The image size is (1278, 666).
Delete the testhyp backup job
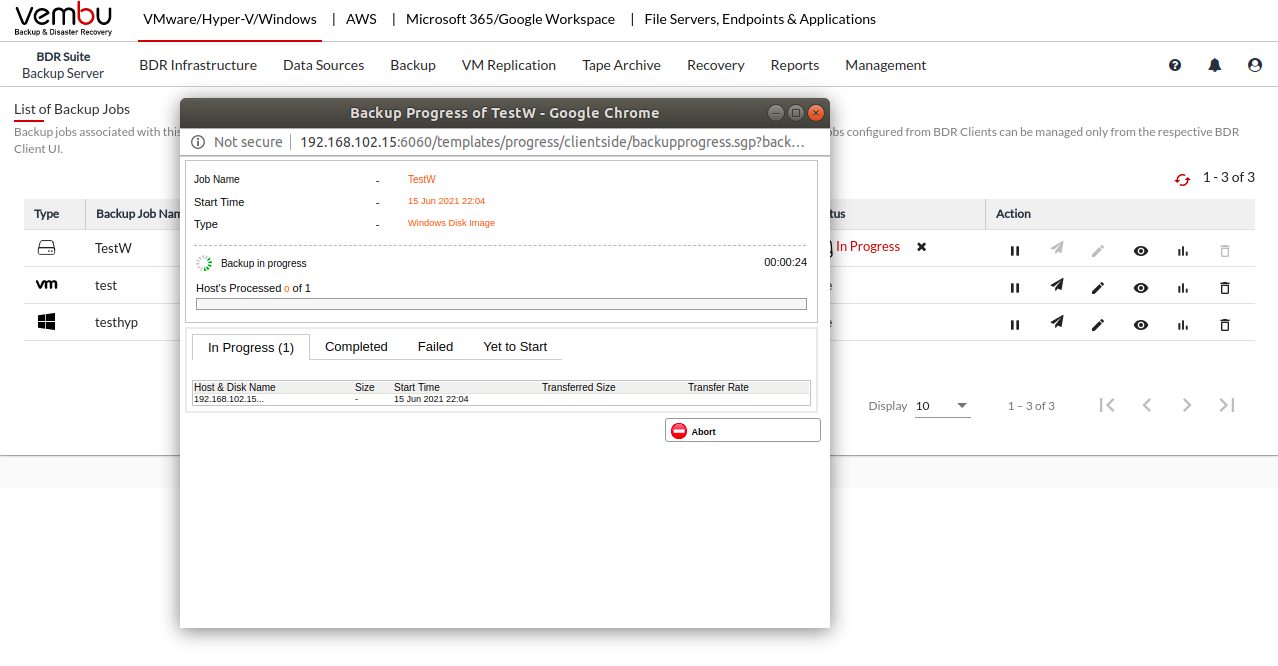(1225, 325)
